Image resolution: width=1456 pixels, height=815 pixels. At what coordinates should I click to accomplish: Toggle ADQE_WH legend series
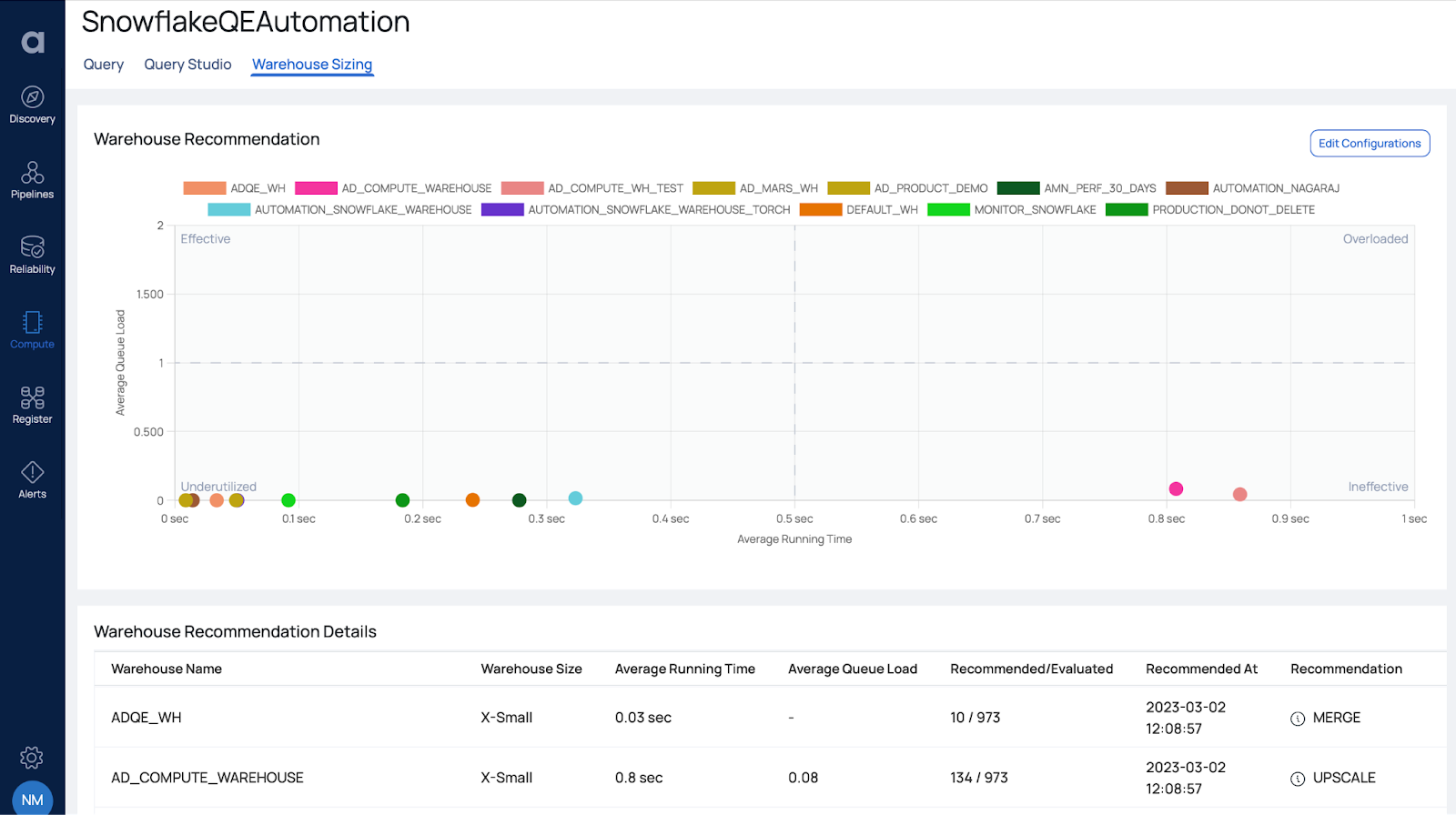pos(235,188)
